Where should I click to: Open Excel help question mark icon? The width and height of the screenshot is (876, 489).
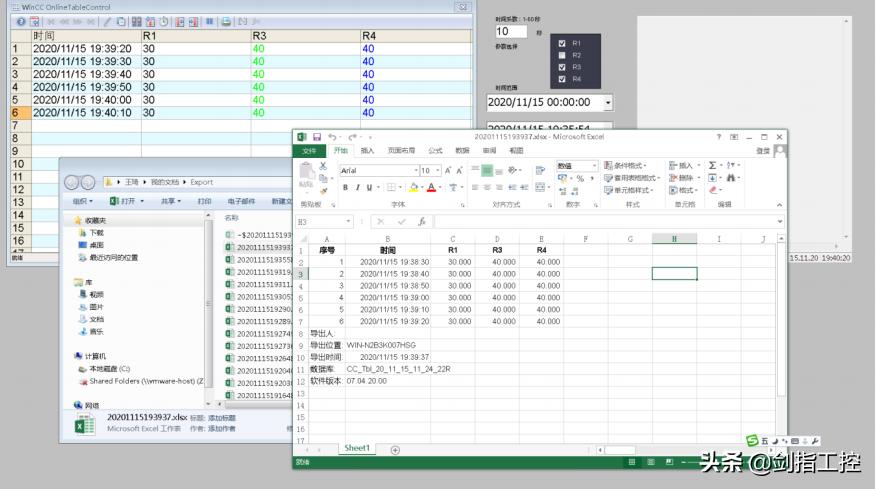718,137
